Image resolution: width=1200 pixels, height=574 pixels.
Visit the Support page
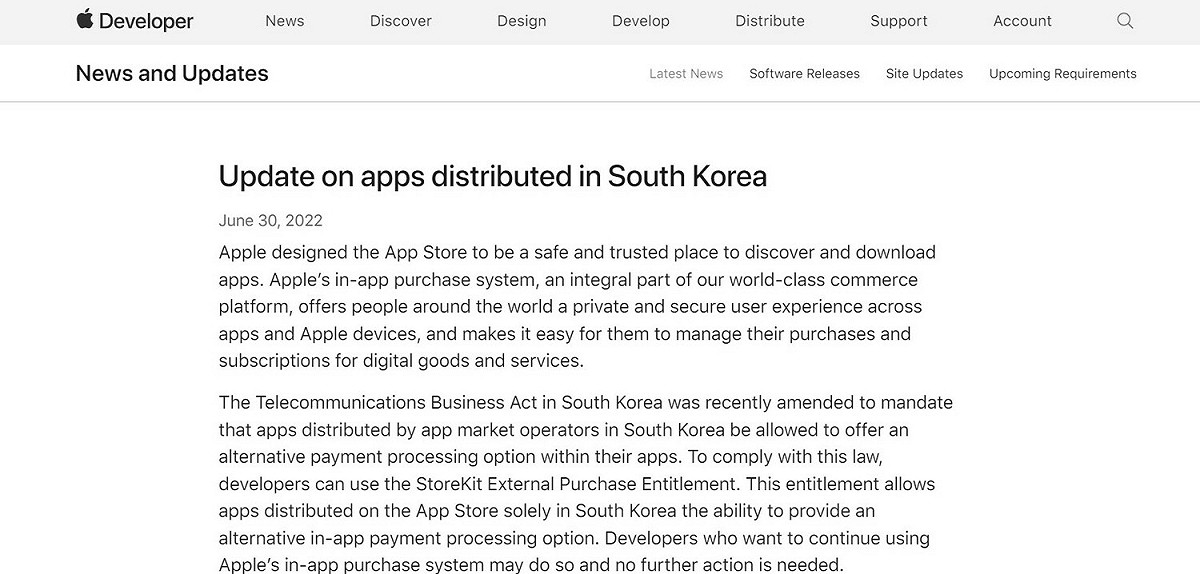[x=899, y=21]
